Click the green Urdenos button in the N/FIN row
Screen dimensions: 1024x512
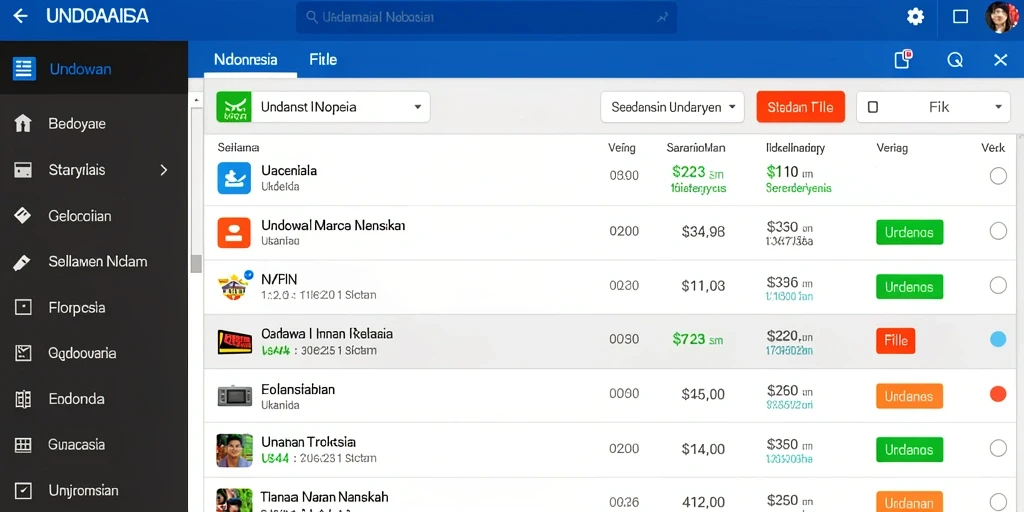tap(909, 287)
